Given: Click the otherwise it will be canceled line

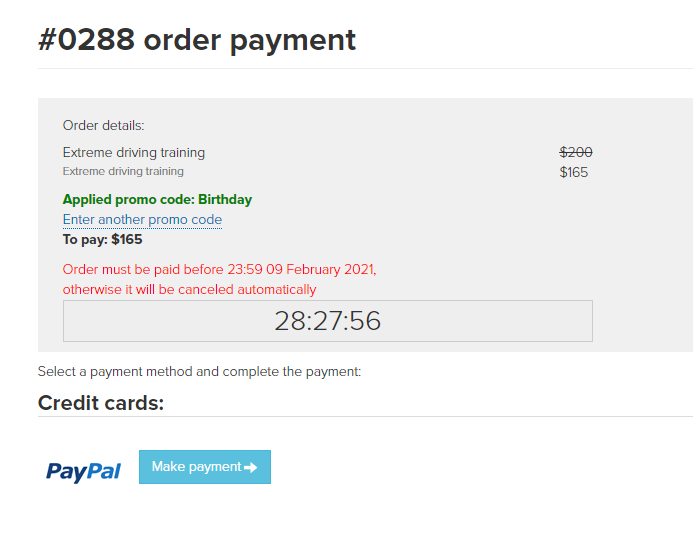Looking at the screenshot, I should (190, 289).
